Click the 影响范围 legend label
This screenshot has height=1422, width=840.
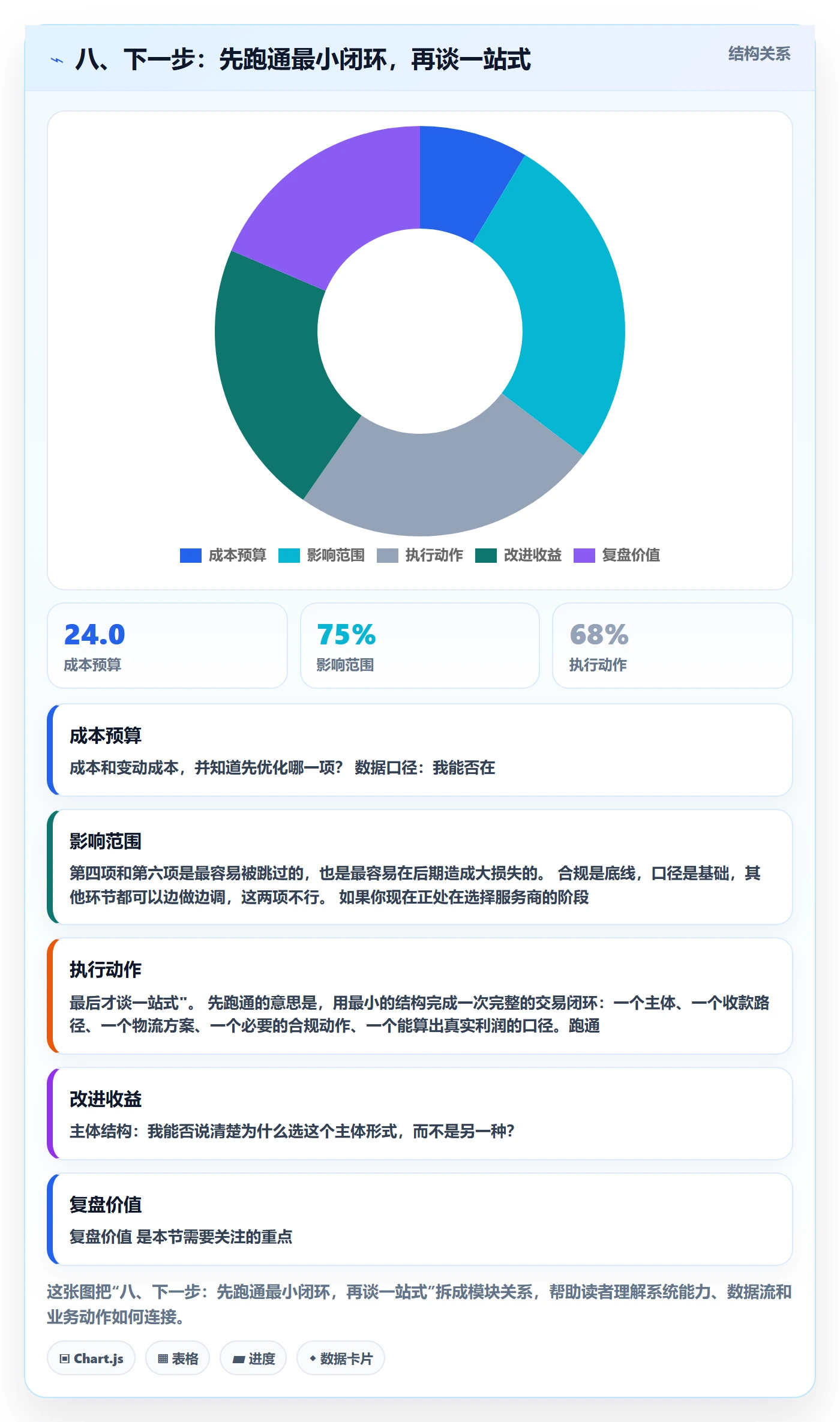point(336,556)
